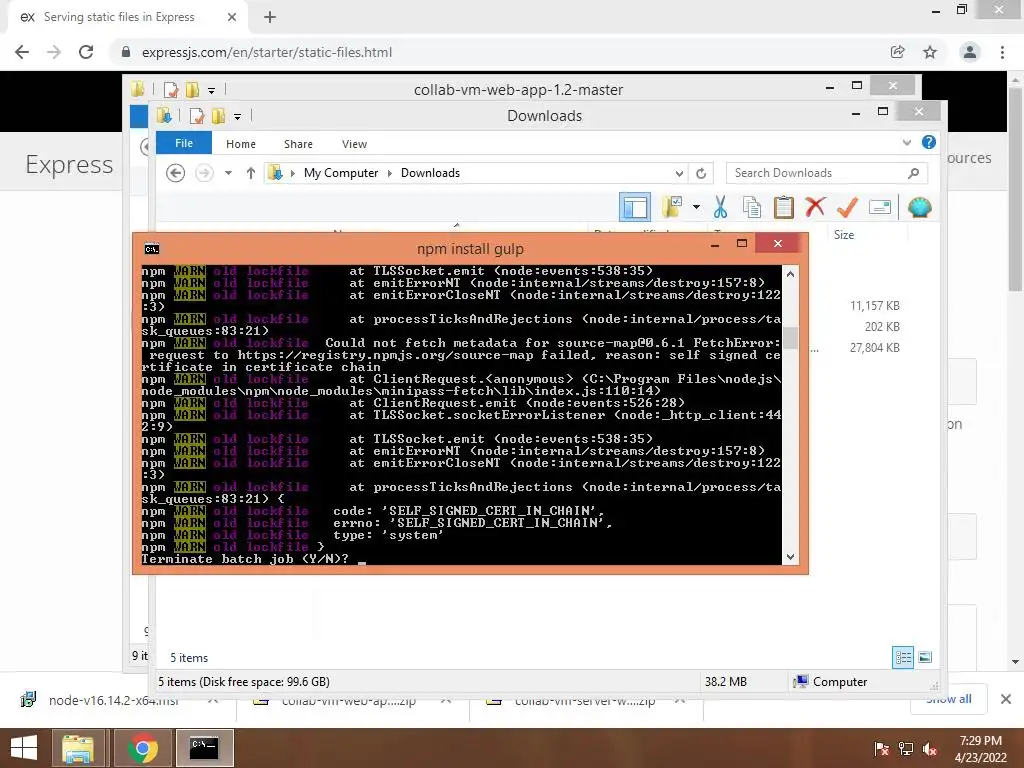Open the Share ribbon tab in the Downloads window
Image resolution: width=1024 pixels, height=768 pixels.
298,144
